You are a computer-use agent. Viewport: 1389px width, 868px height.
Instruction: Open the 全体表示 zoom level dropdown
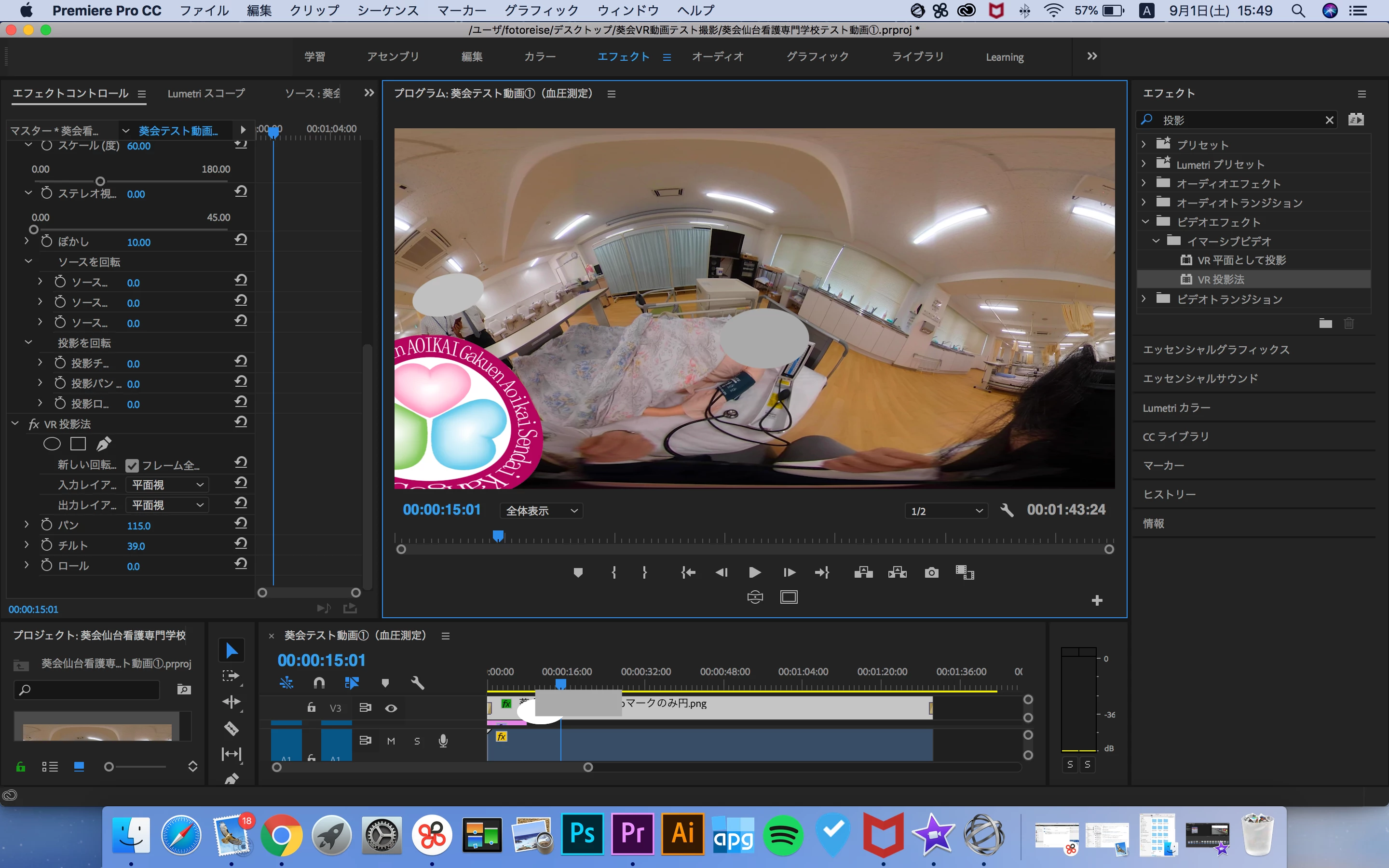(541, 510)
